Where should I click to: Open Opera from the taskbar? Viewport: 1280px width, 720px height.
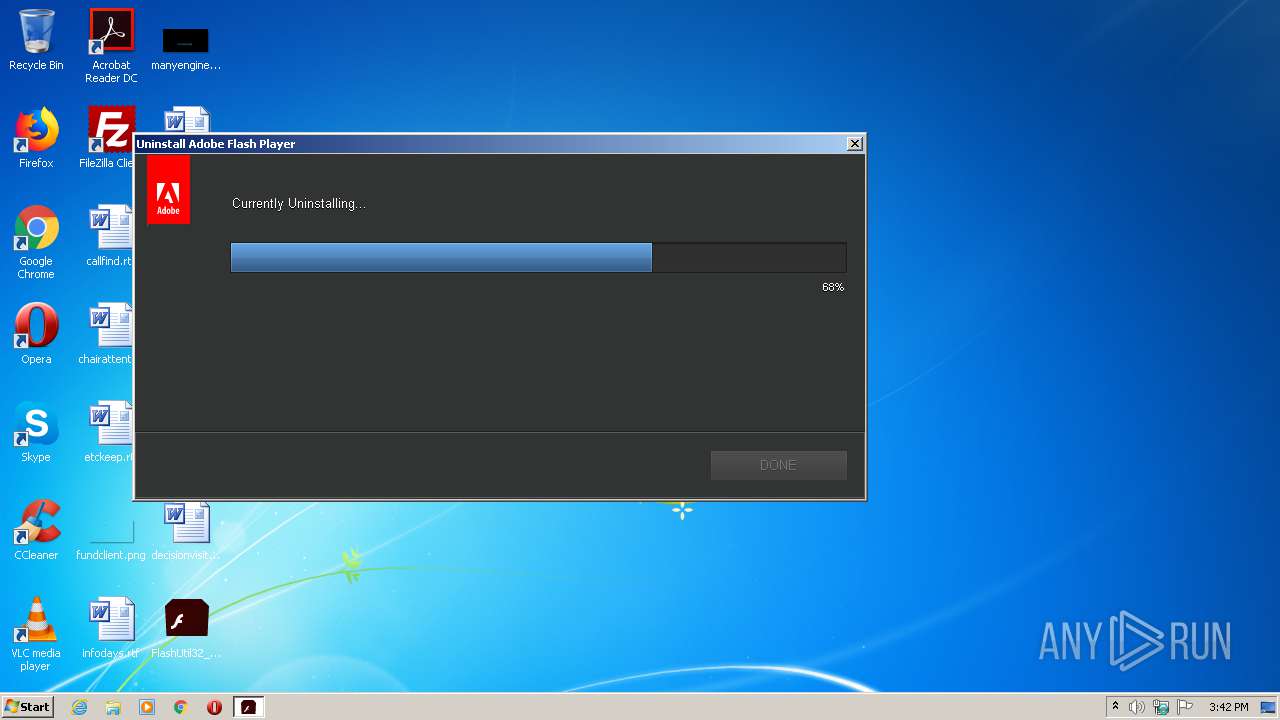214,707
